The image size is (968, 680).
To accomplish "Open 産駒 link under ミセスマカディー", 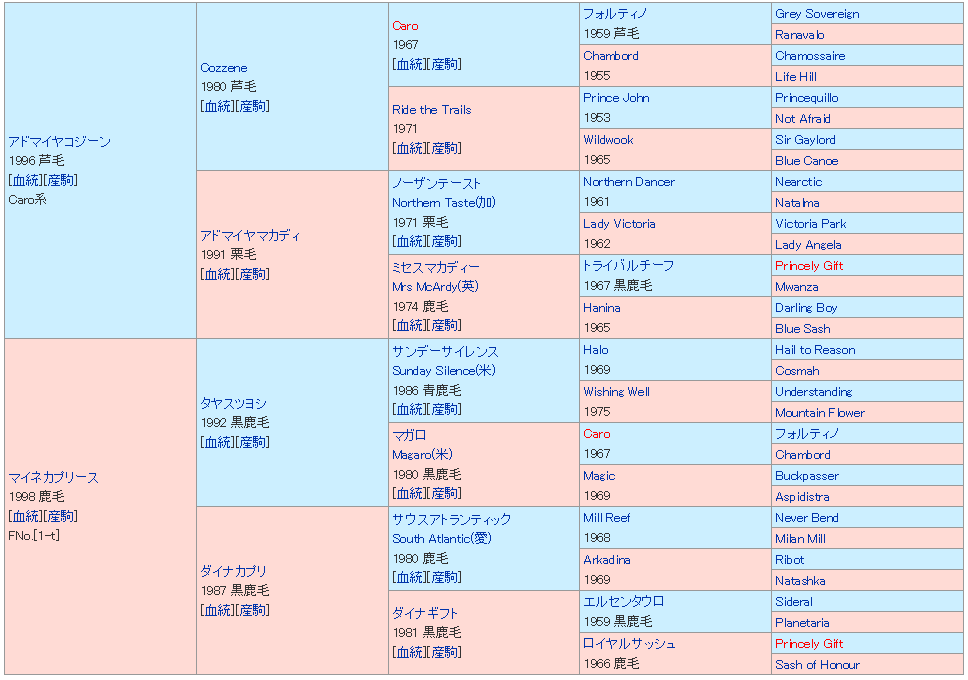I will [444, 325].
